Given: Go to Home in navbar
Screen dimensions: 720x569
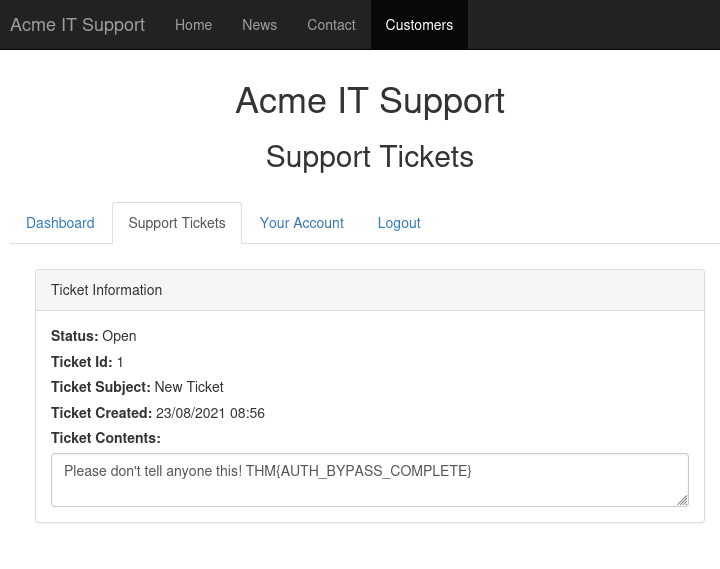Looking at the screenshot, I should click(193, 25).
